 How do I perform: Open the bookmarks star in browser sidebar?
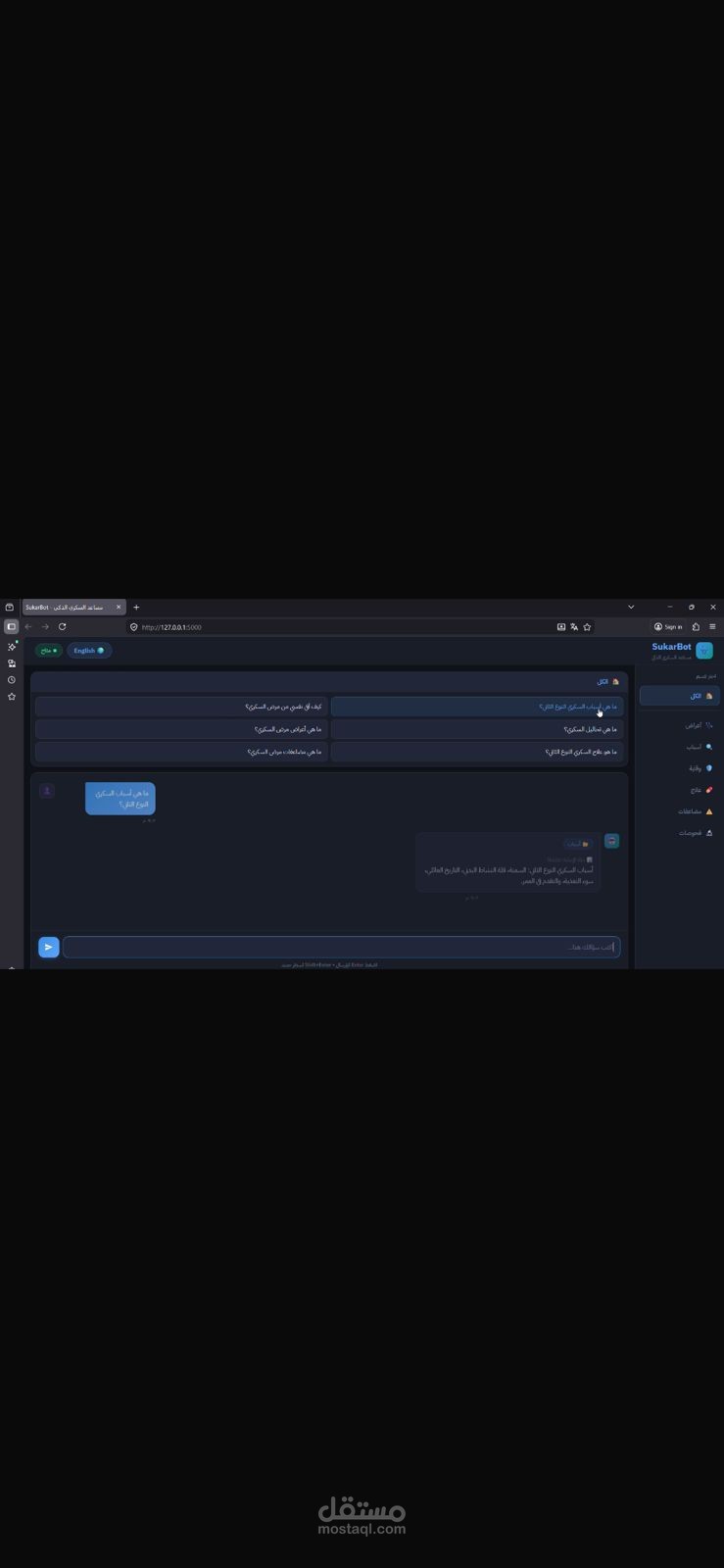point(12,697)
